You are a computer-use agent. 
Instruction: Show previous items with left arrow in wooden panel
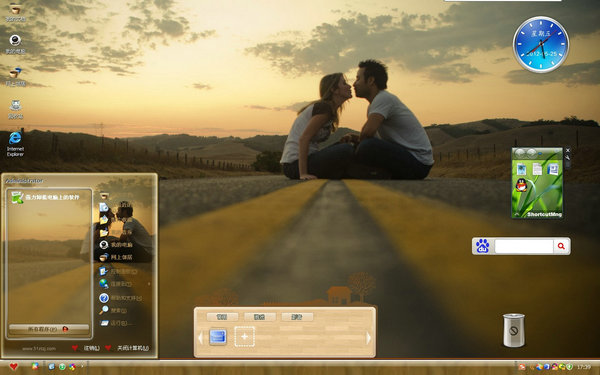click(x=200, y=338)
